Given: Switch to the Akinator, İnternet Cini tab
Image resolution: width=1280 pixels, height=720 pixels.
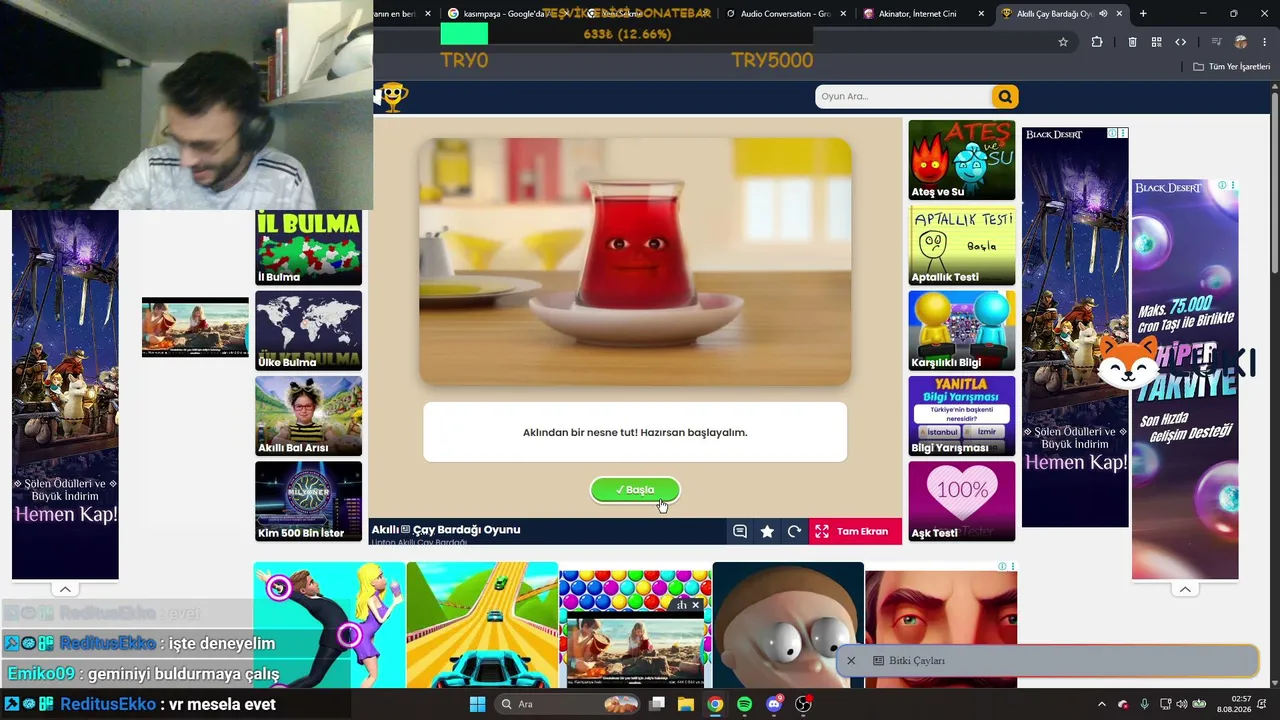Looking at the screenshot, I should pyautogui.click(x=923, y=14).
